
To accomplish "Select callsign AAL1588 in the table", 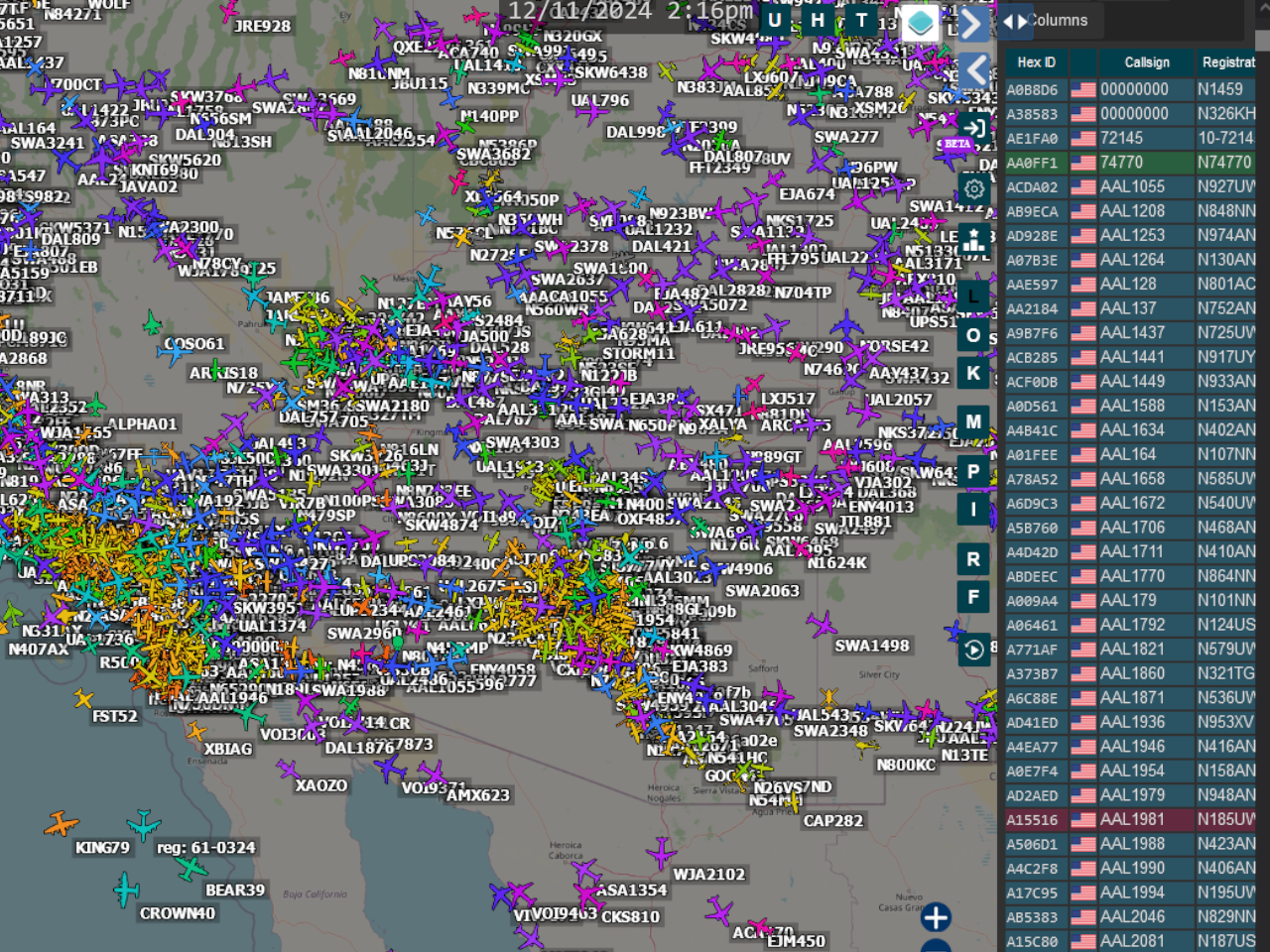I will tap(1132, 406).
